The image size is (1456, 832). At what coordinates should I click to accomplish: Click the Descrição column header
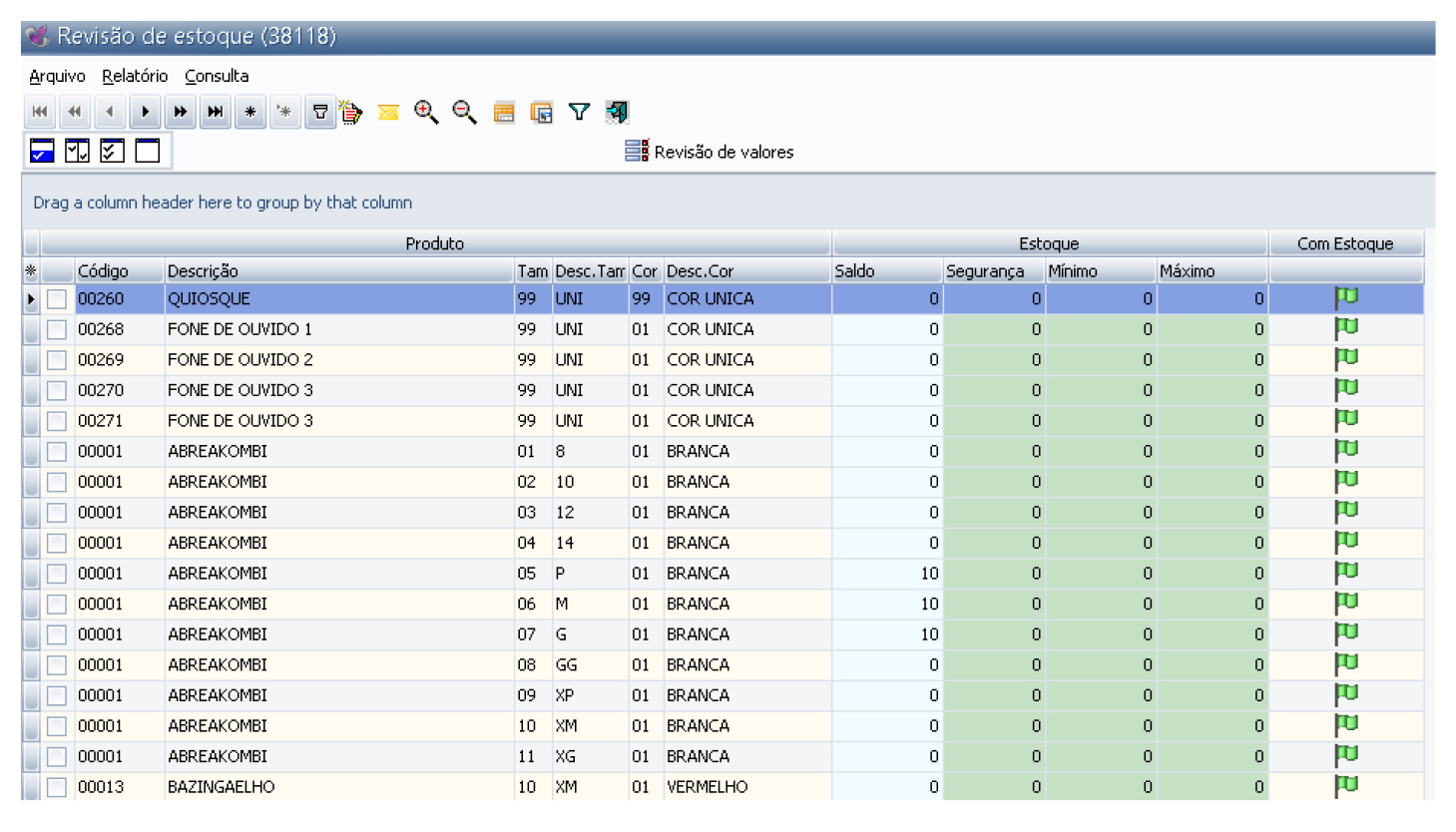337,271
